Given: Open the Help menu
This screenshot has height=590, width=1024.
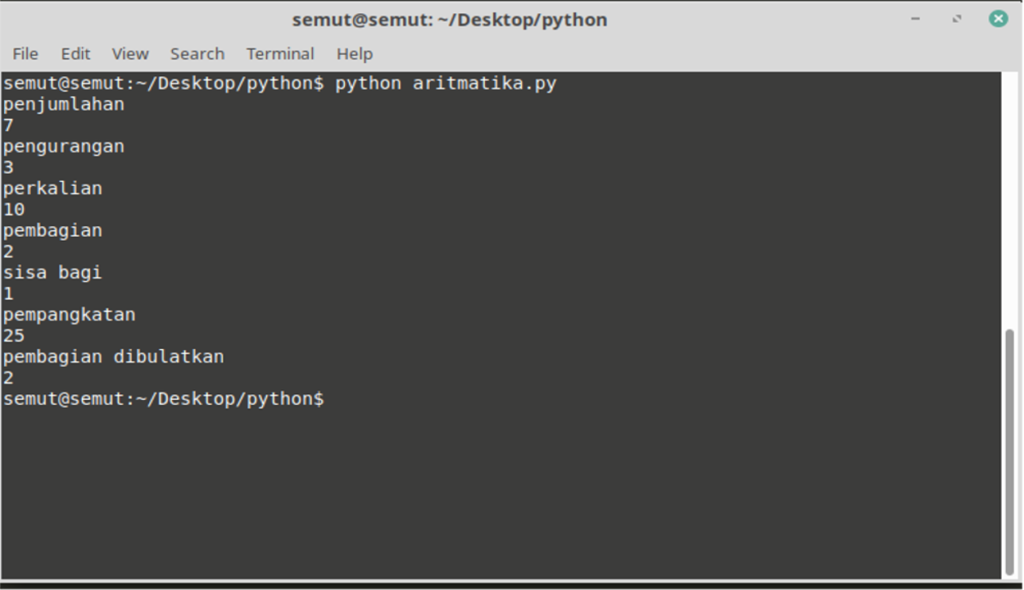Looking at the screenshot, I should tap(354, 54).
